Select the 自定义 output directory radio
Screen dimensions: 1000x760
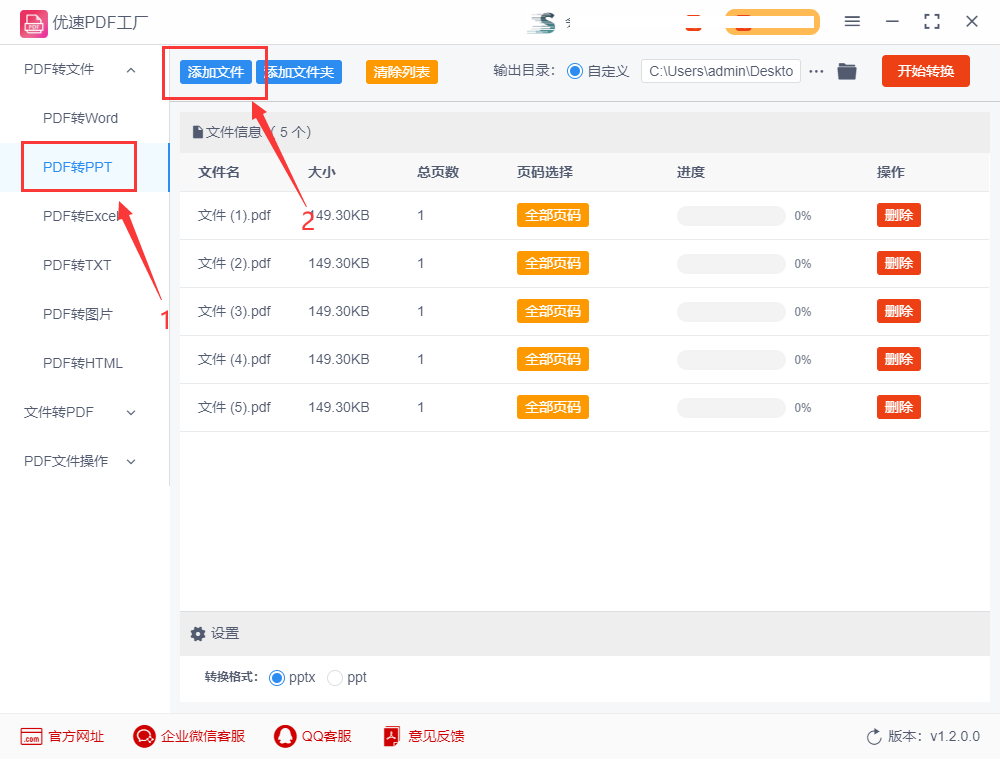(x=575, y=71)
